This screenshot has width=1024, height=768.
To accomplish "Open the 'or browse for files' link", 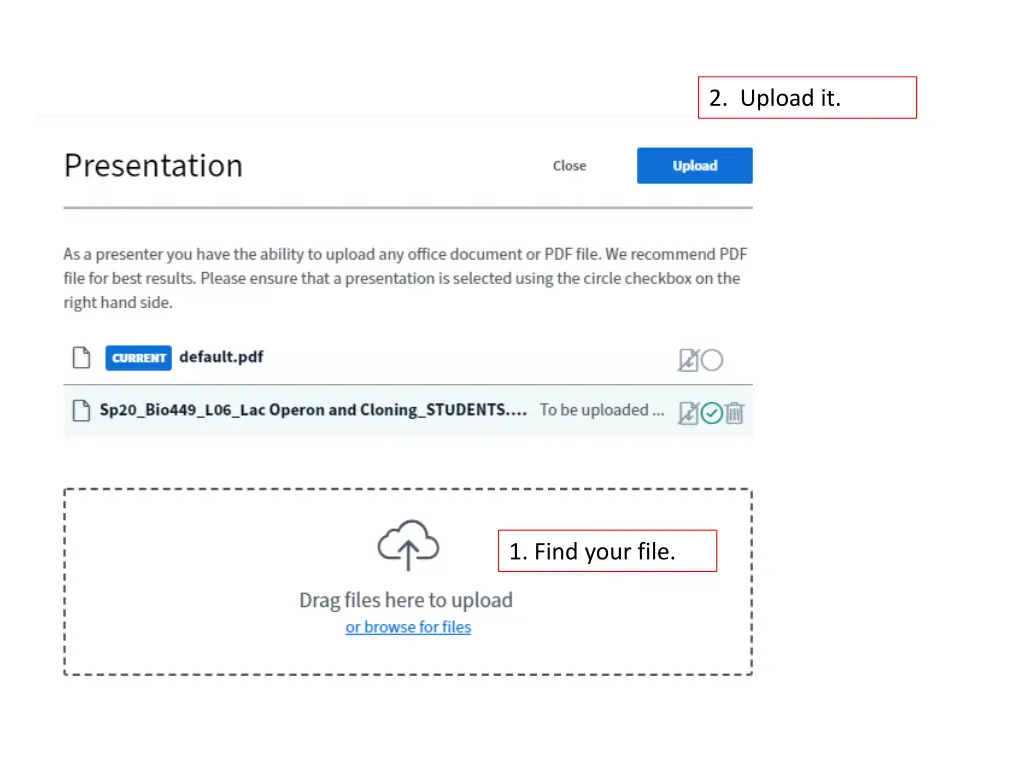I will click(x=408, y=627).
